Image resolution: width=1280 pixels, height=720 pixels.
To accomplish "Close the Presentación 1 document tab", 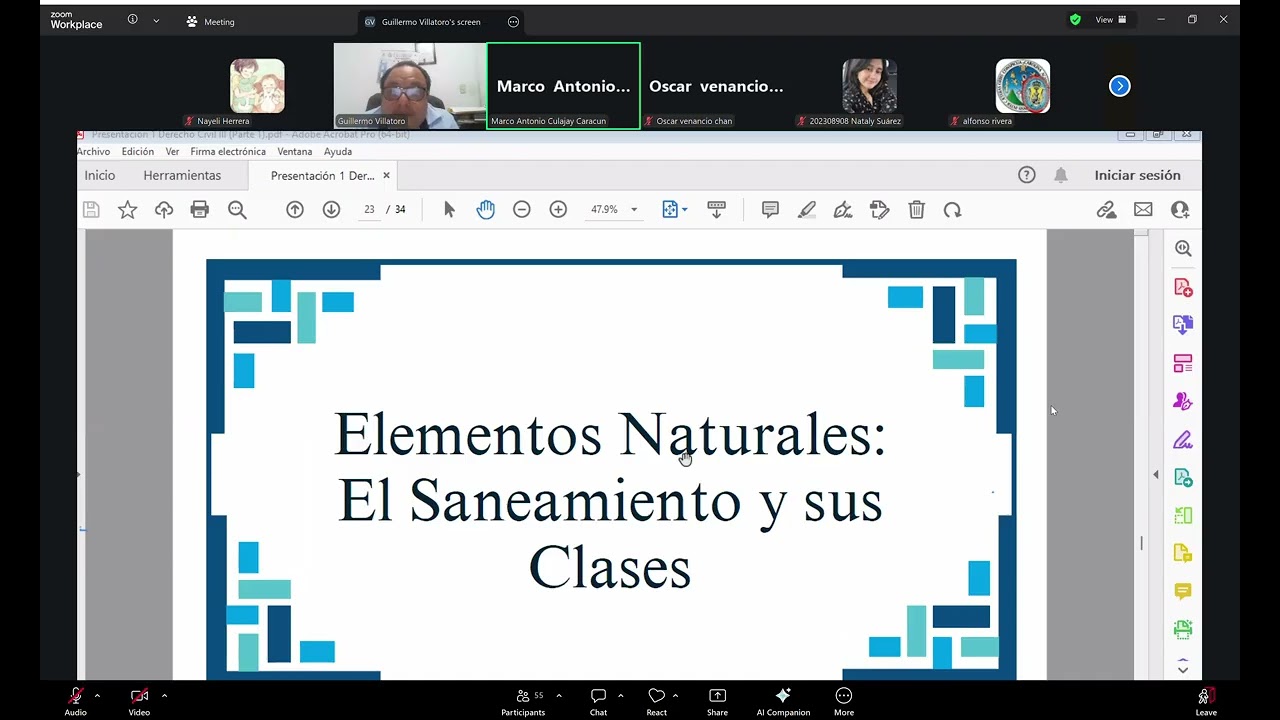I will [x=386, y=176].
